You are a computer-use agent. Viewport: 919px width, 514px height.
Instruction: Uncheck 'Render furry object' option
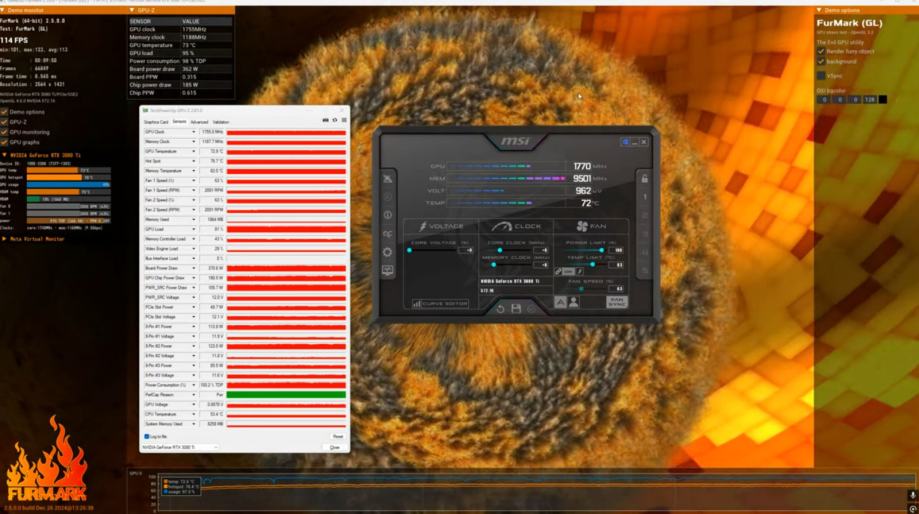point(821,52)
